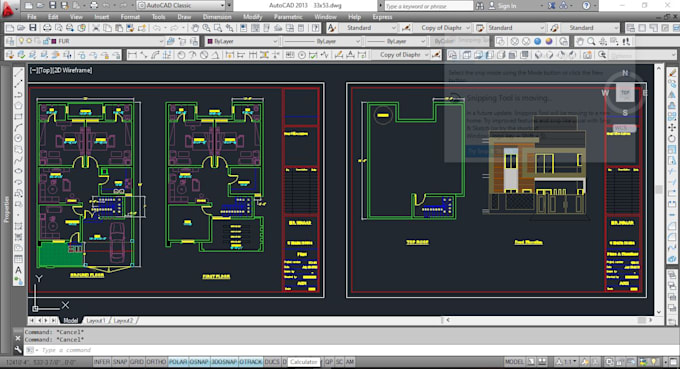680x369 pixels.
Task: Click the Text Style icon
Action: [x=332, y=28]
